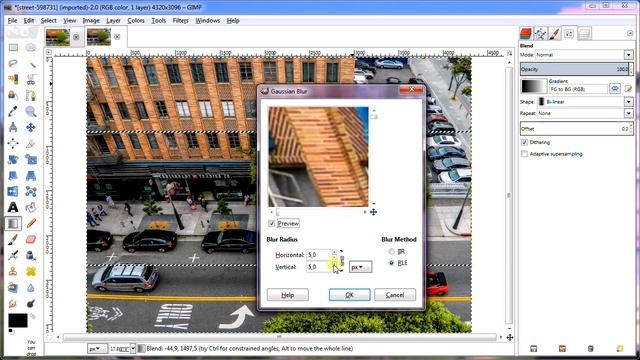The height and width of the screenshot is (360, 640).
Task: Select the Text tool
Action: click(x=13, y=207)
